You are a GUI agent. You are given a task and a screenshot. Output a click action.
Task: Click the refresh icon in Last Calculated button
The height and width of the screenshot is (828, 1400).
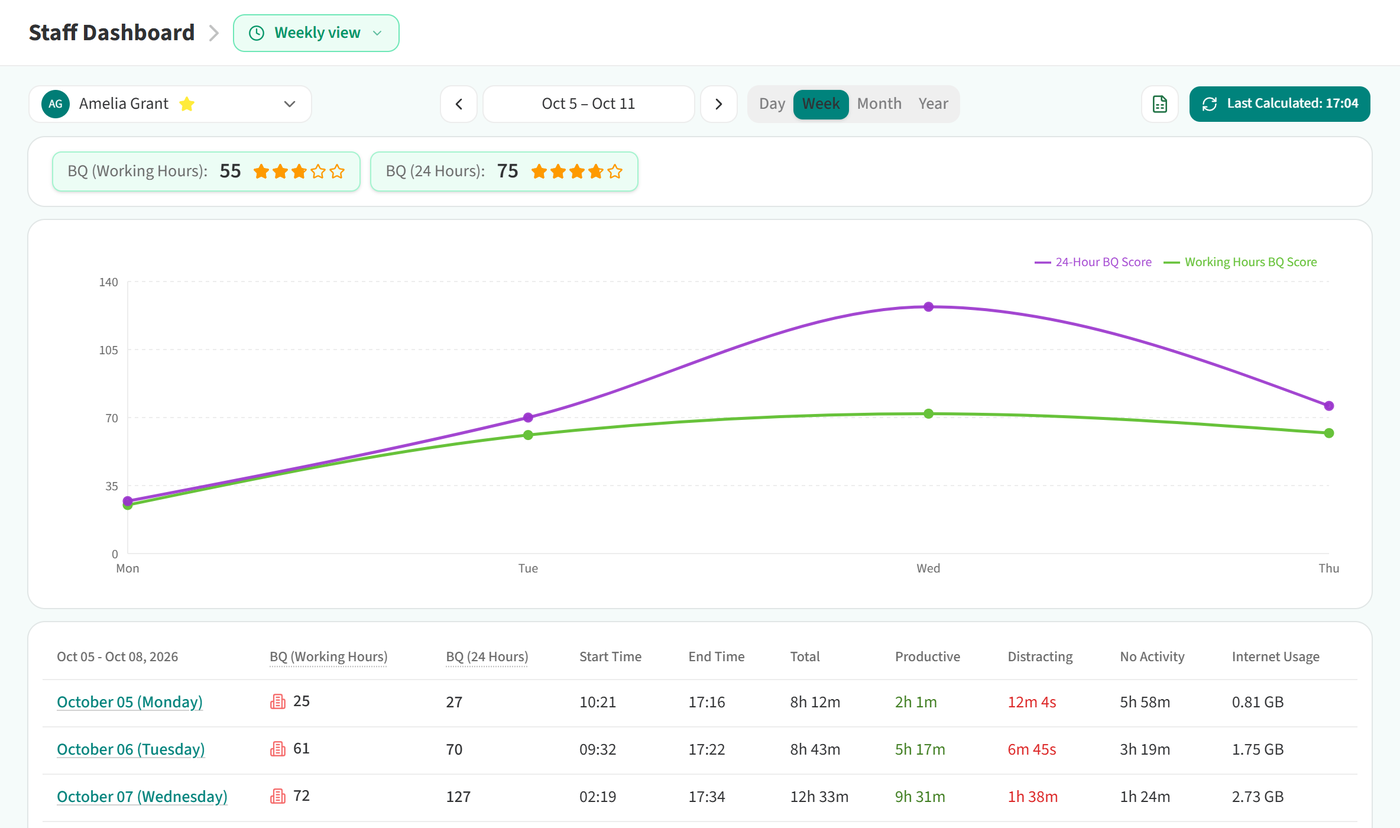click(1209, 104)
